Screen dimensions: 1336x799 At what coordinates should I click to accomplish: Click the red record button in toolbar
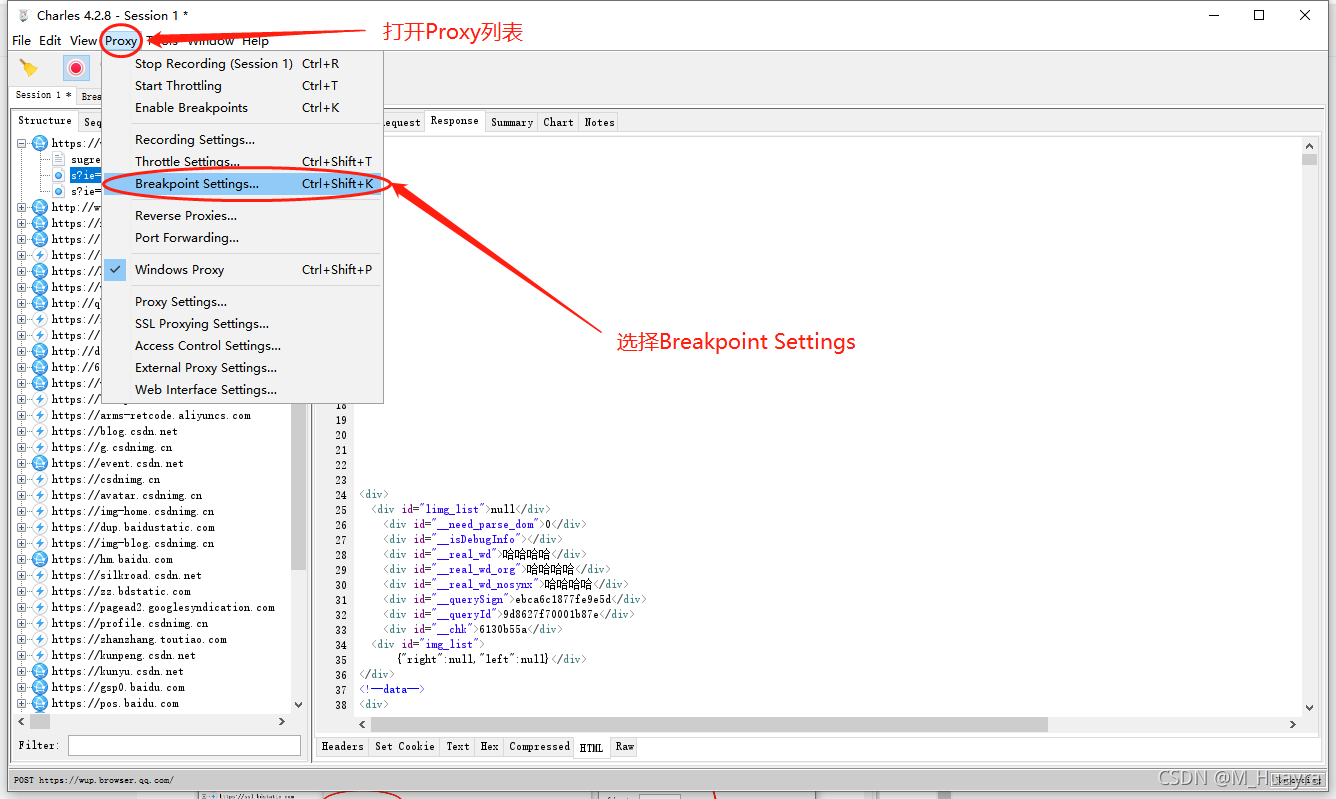[x=76, y=68]
